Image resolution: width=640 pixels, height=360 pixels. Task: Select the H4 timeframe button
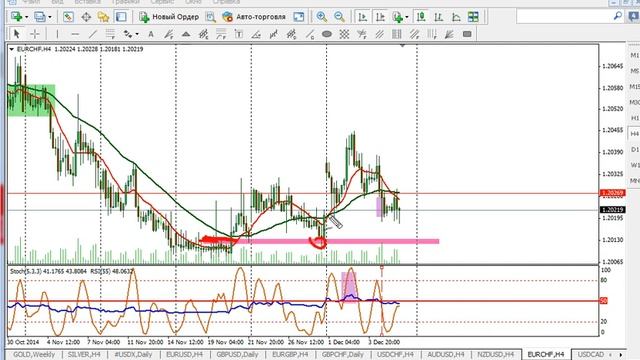tap(634, 134)
